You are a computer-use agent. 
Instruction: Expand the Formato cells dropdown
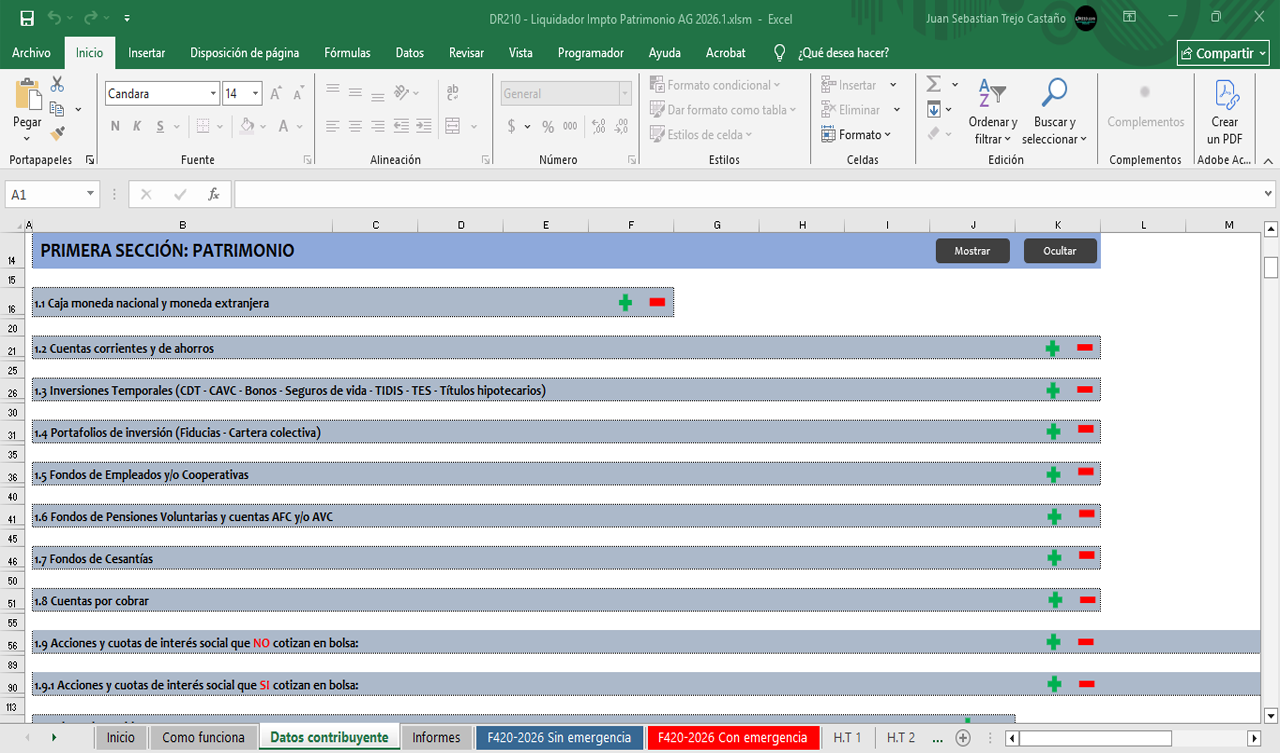(856, 135)
